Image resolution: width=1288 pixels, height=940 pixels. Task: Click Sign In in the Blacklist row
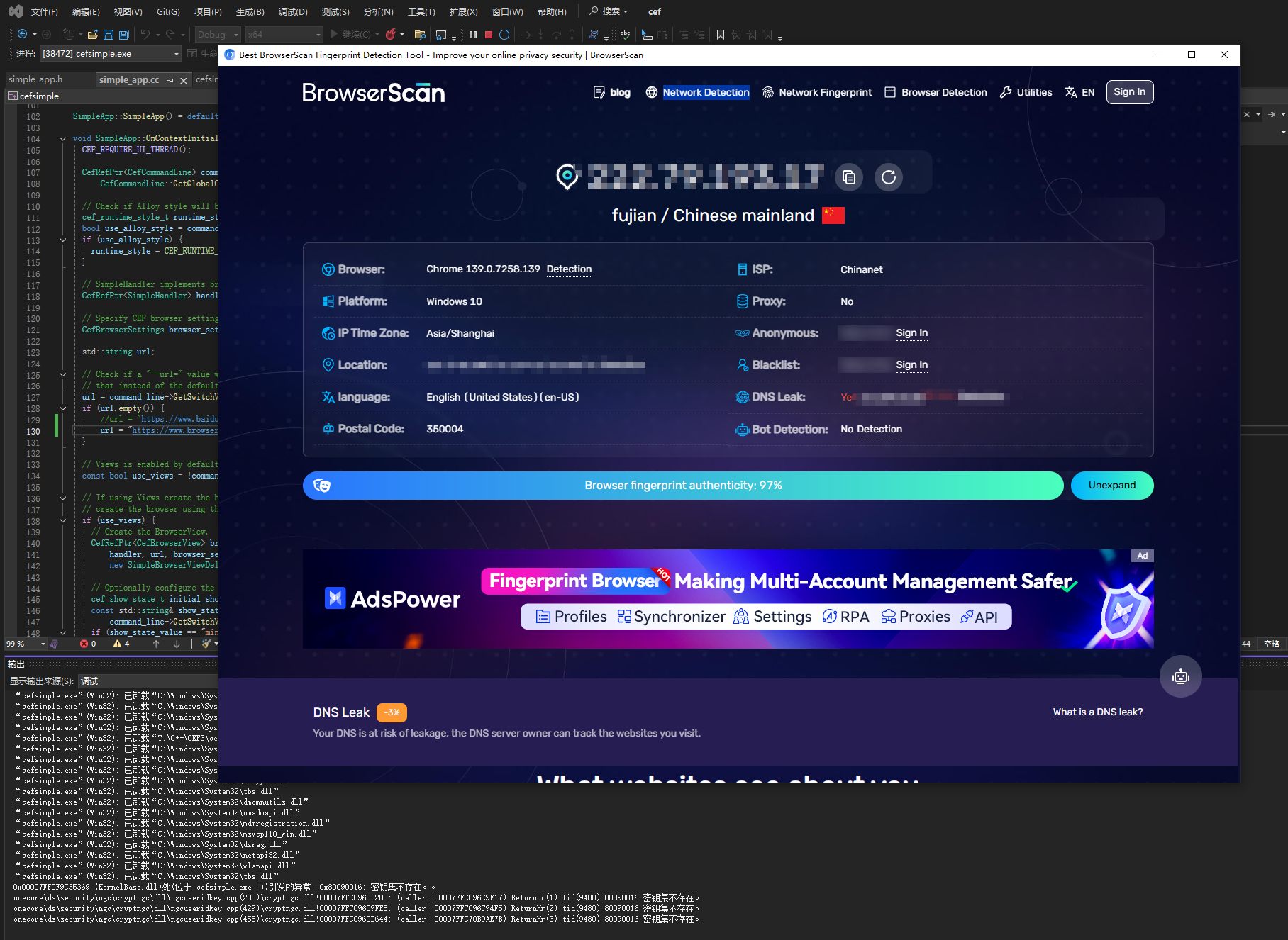pos(911,364)
